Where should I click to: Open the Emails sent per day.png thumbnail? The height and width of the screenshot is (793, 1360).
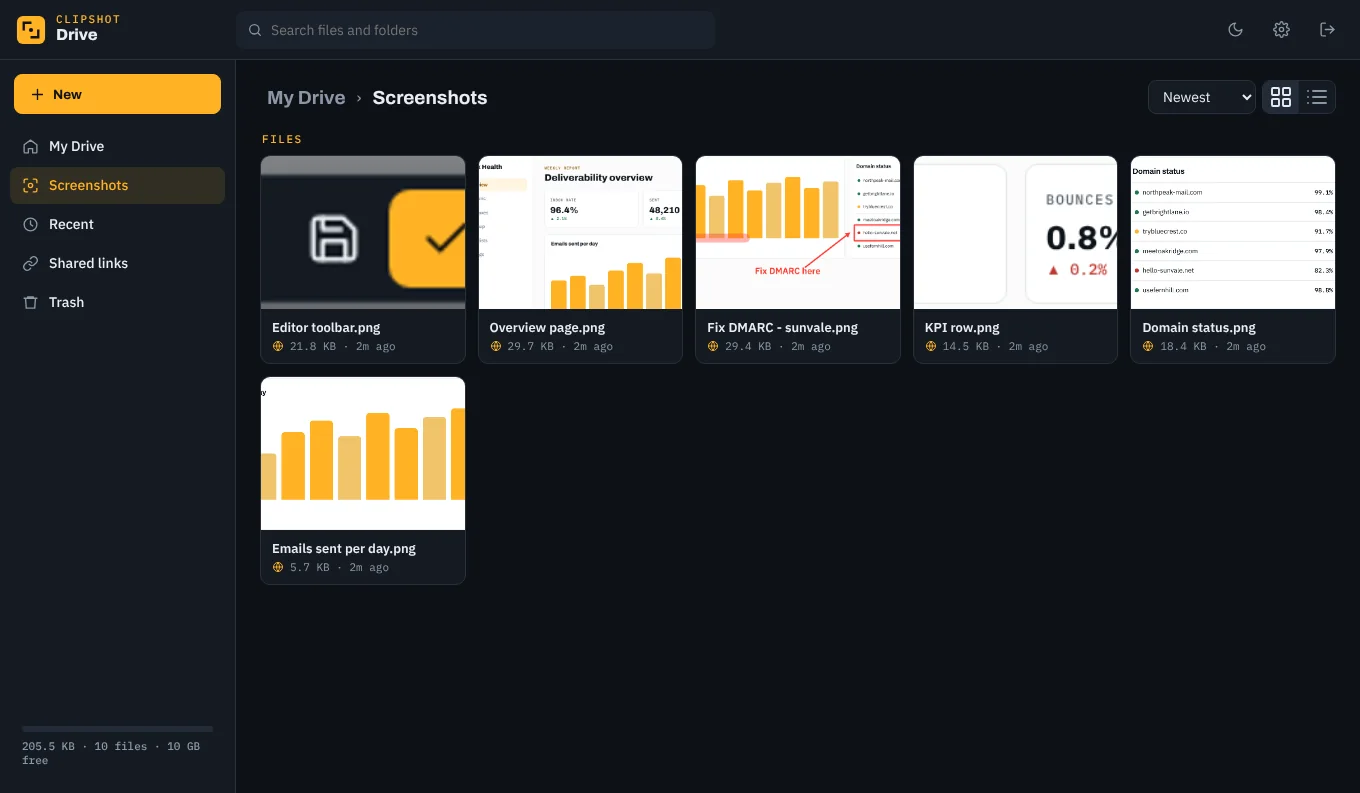363,453
